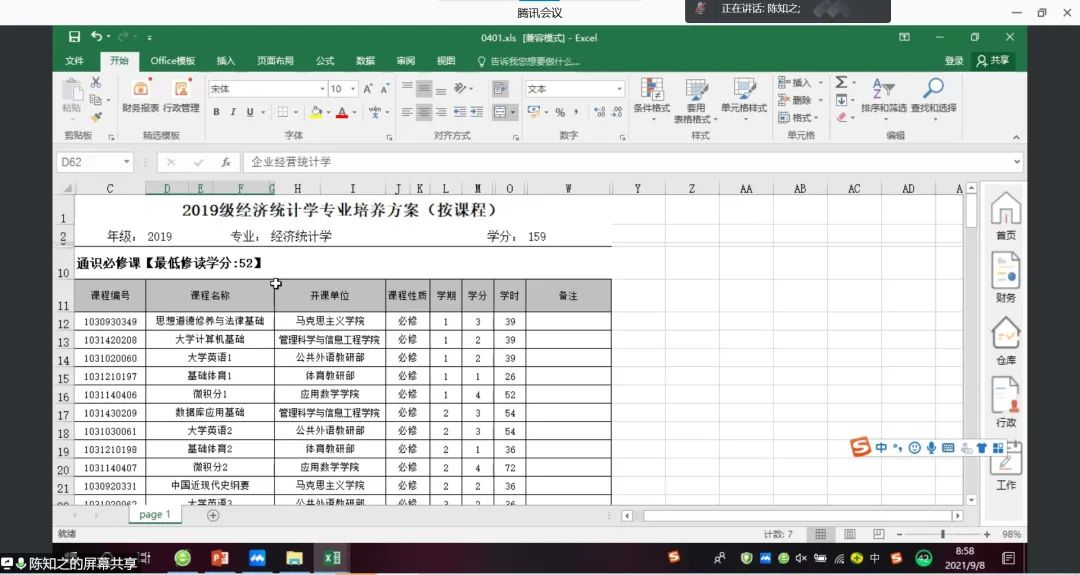Click the Save icon in title bar
The image size is (1080, 575).
(74, 37)
